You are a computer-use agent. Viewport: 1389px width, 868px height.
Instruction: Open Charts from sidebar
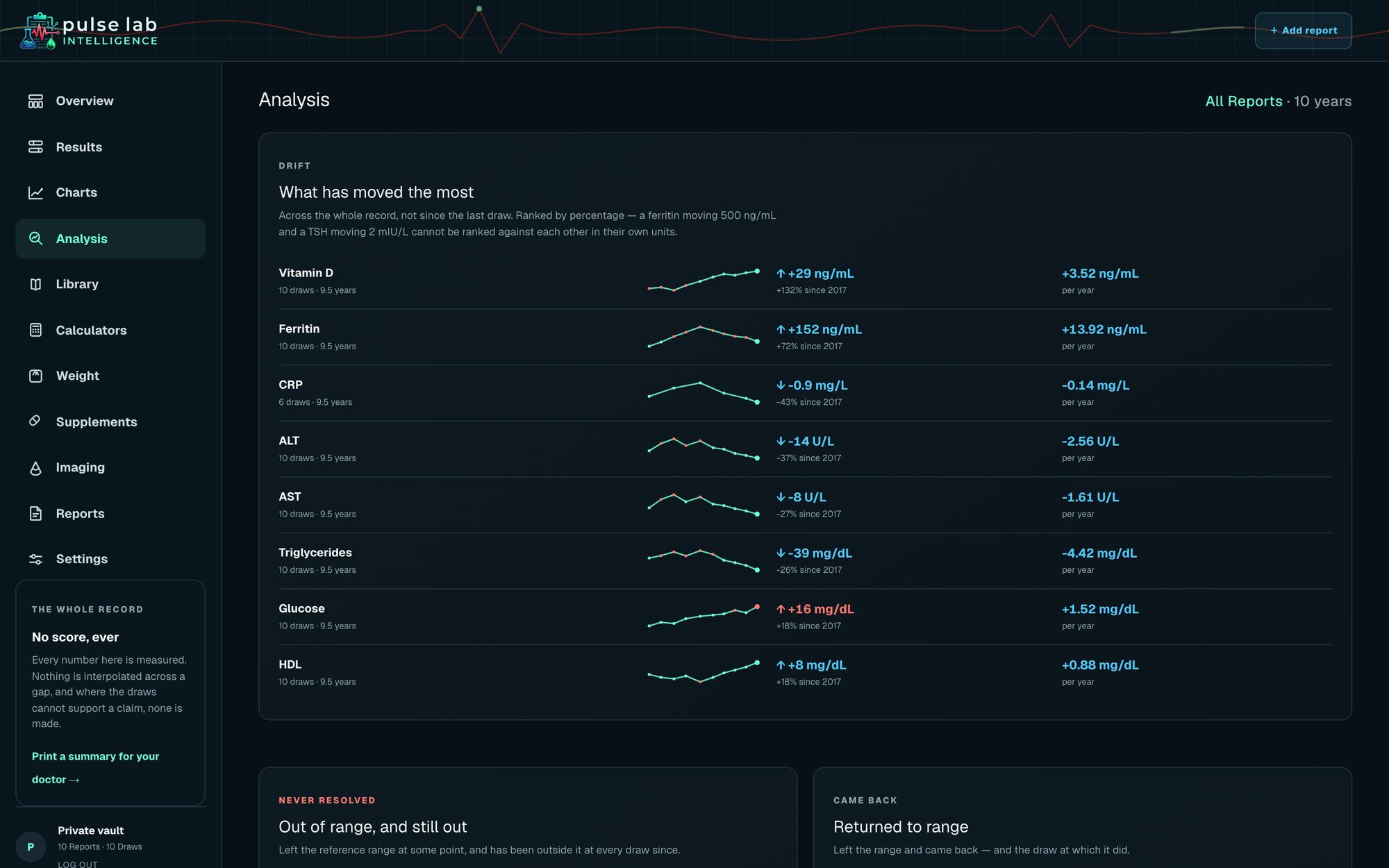click(110, 193)
